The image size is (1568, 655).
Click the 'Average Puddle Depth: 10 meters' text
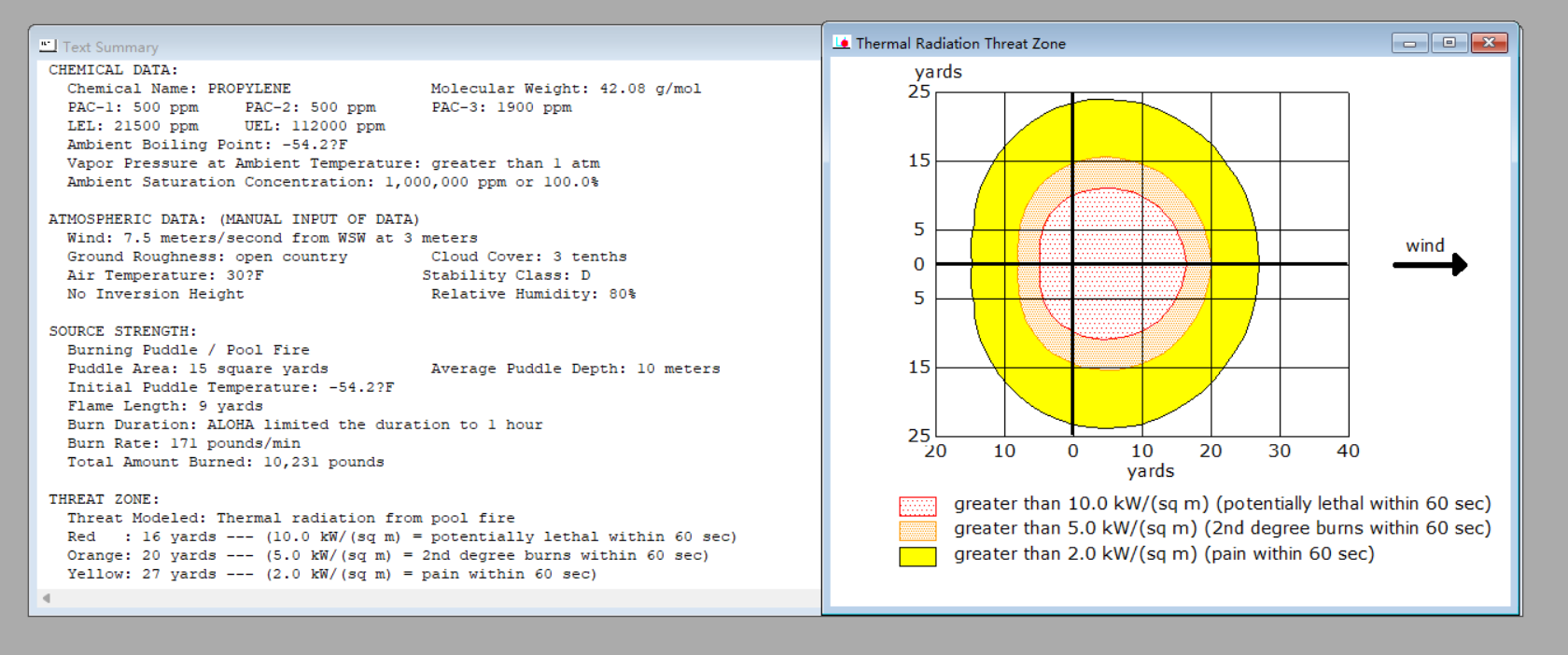pyautogui.click(x=576, y=369)
